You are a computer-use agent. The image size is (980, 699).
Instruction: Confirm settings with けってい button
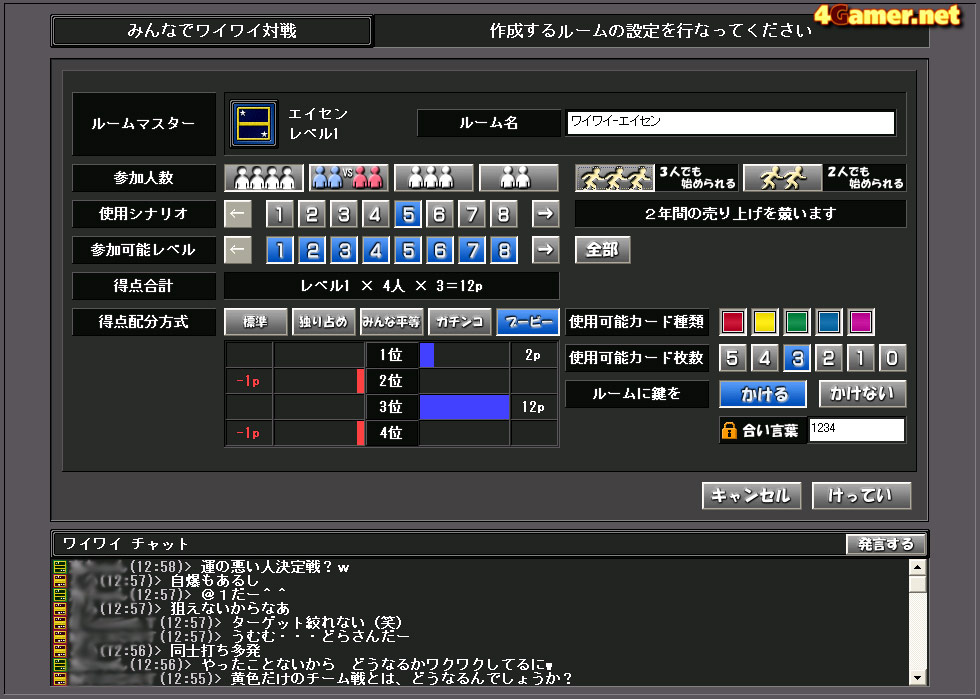861,496
